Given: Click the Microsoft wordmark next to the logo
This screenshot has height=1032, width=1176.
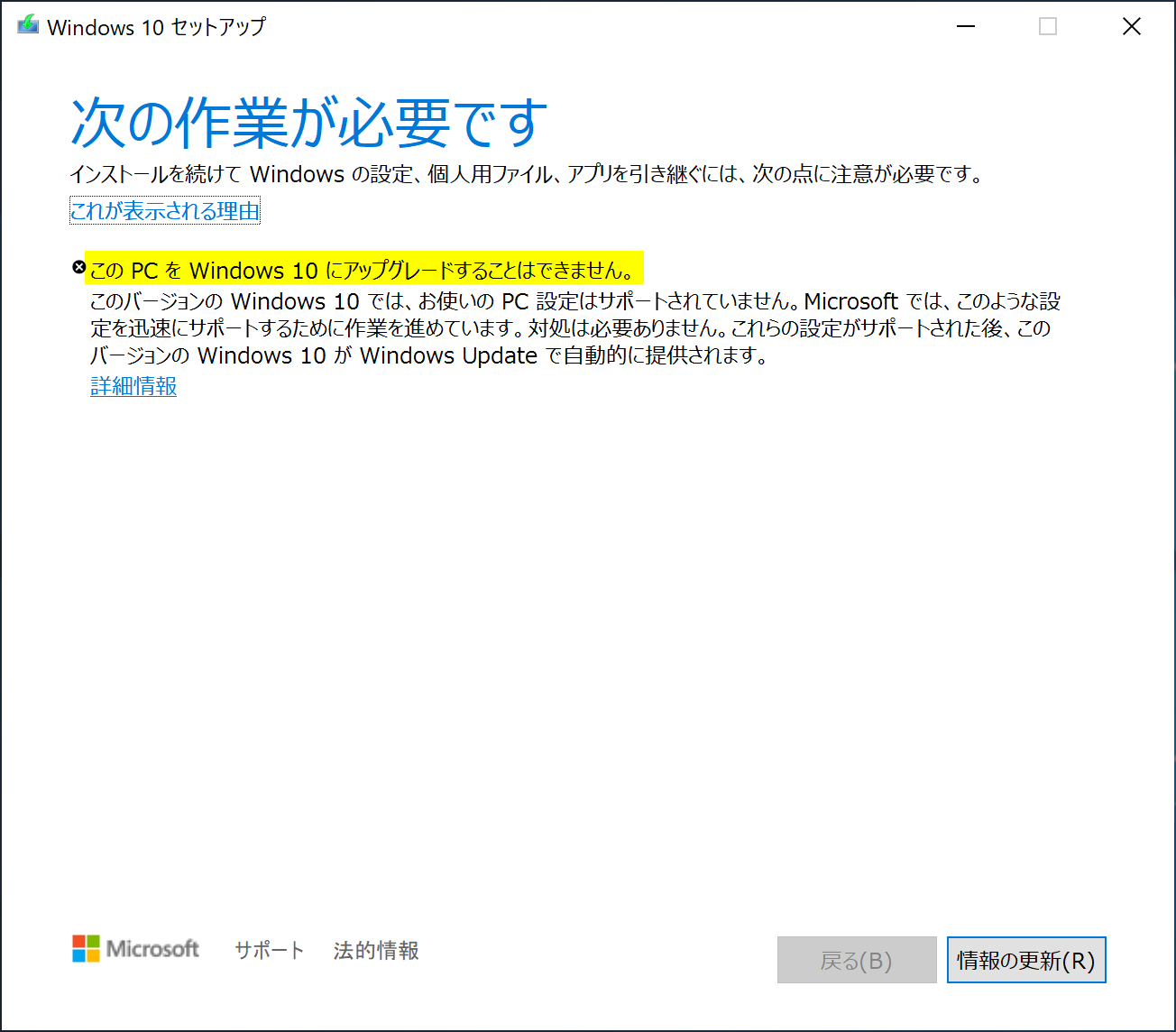Looking at the screenshot, I should coord(152,949).
